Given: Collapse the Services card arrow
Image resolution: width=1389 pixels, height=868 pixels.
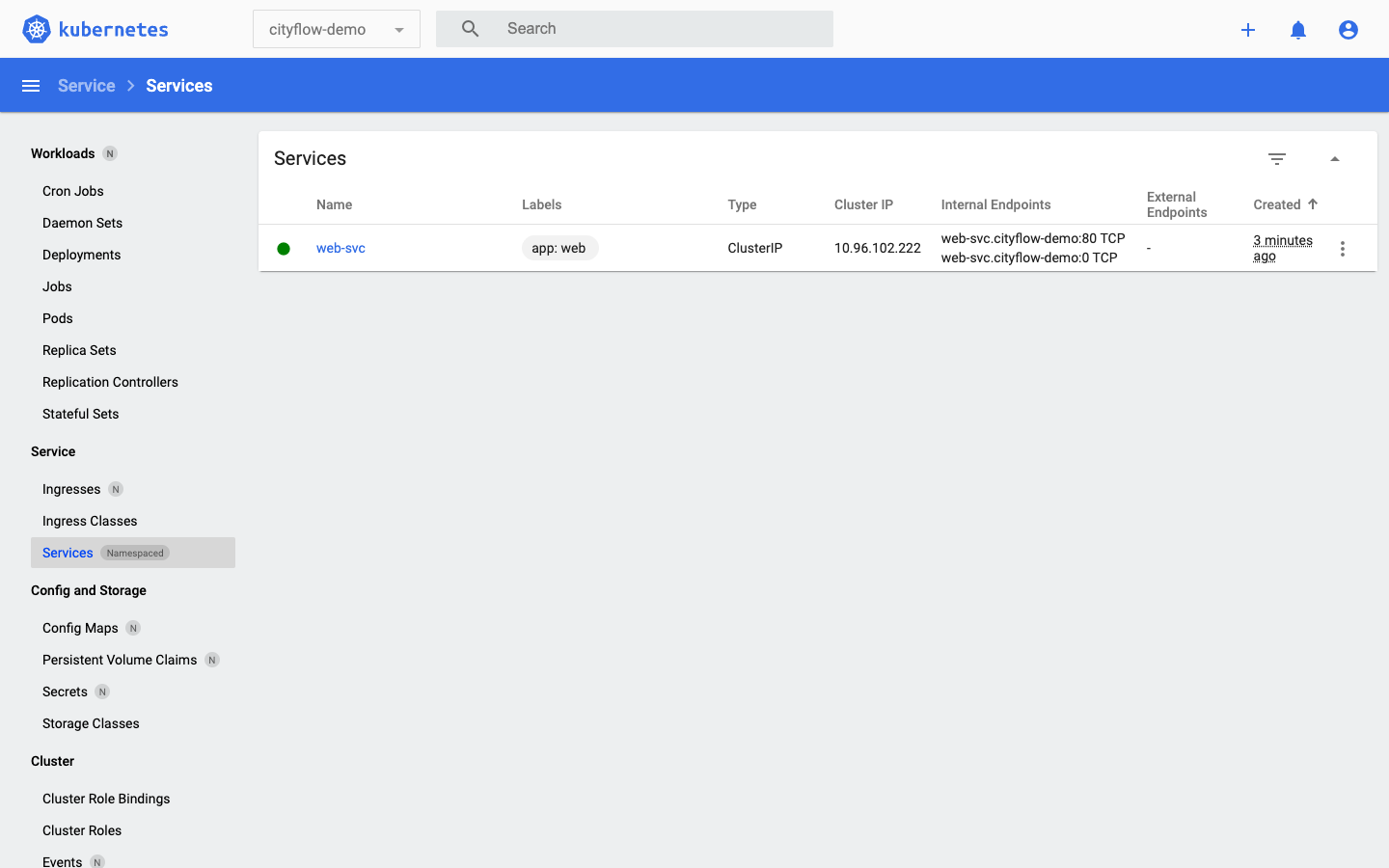Looking at the screenshot, I should point(1335,159).
